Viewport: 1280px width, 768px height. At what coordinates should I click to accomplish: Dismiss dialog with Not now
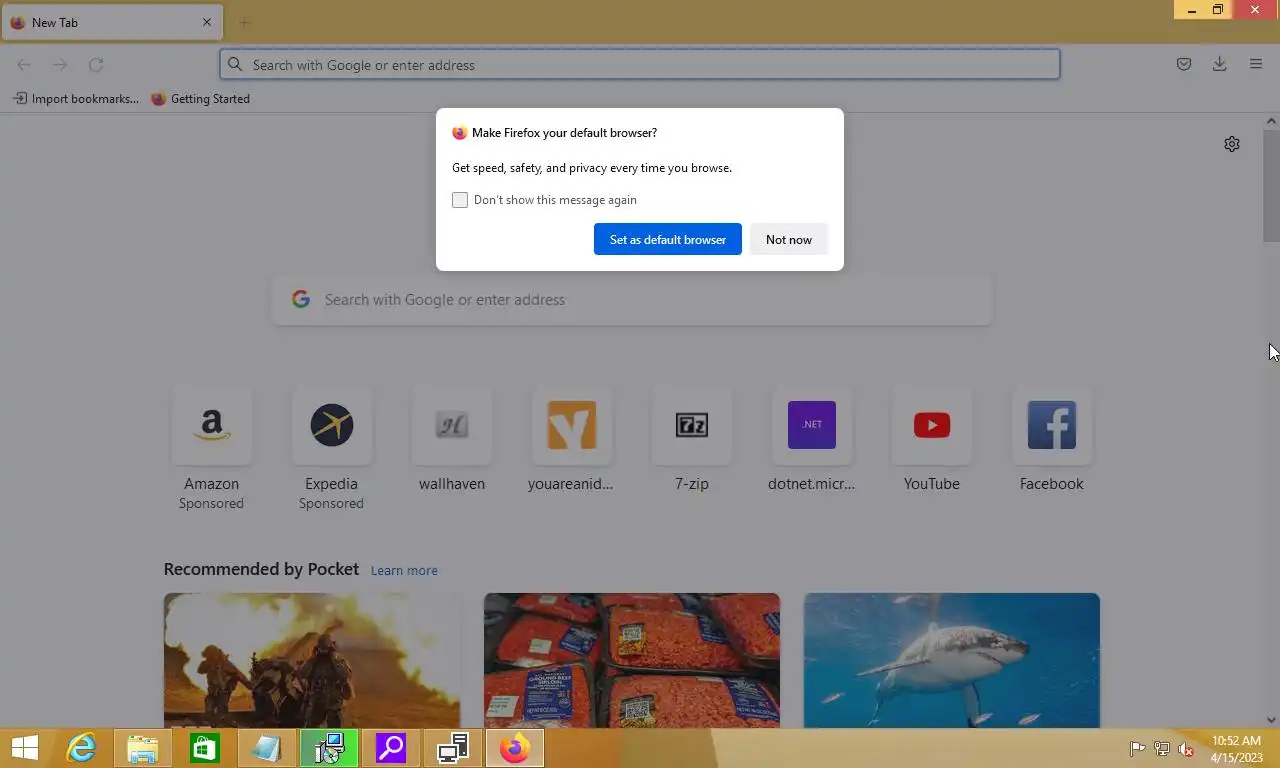789,239
